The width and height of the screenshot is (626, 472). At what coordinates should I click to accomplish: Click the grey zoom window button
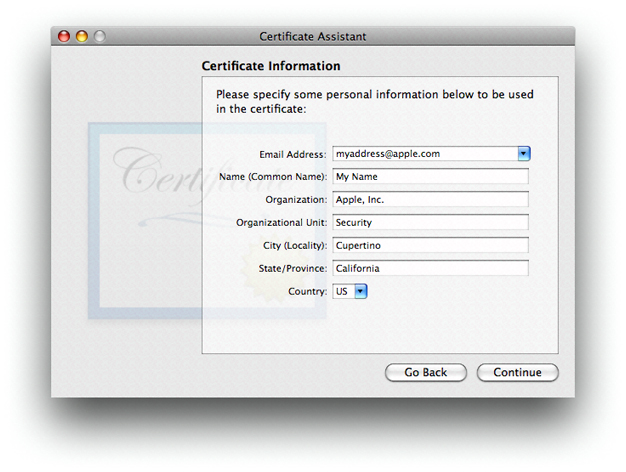100,36
